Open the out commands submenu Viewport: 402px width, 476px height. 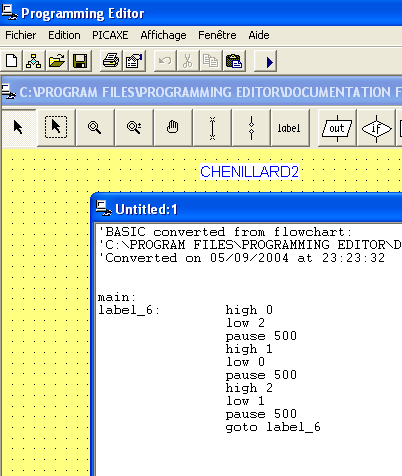337,128
